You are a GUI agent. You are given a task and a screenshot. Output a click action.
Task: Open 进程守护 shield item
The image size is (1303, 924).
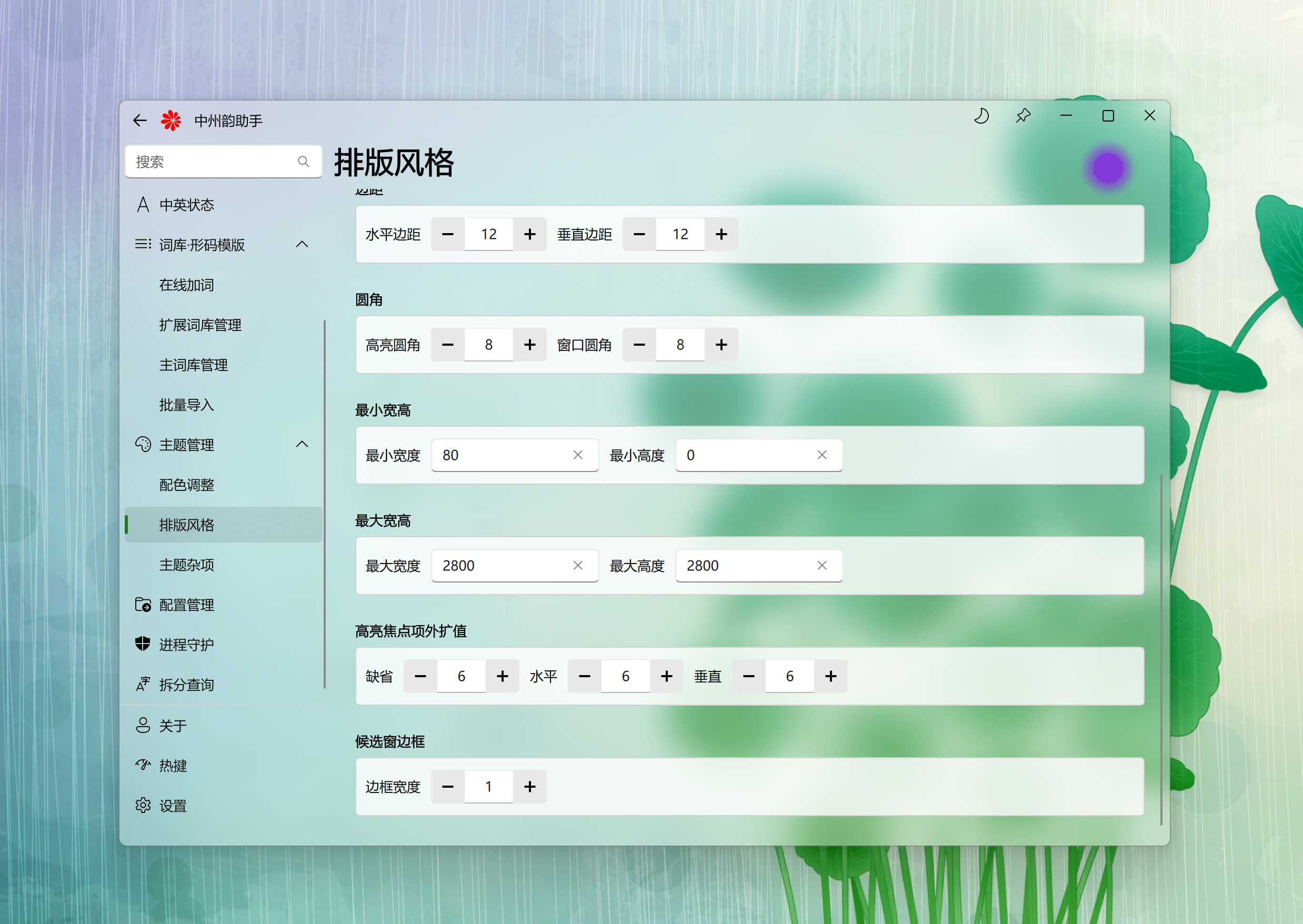[x=187, y=645]
